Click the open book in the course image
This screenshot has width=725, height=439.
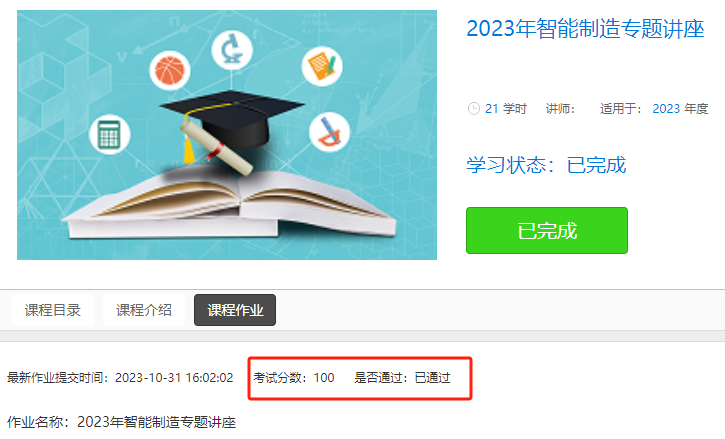[x=229, y=204]
